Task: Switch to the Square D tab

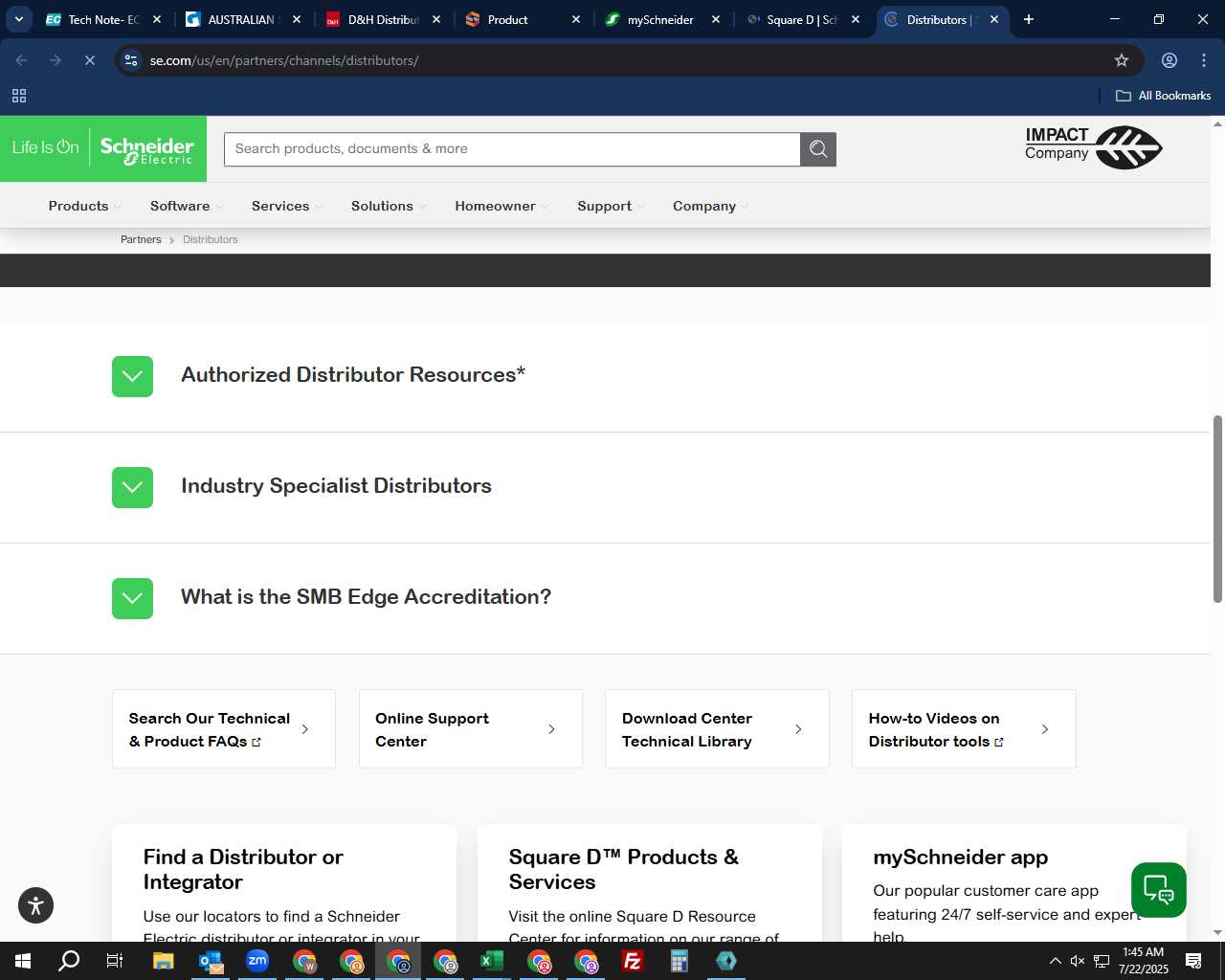Action: (802, 19)
